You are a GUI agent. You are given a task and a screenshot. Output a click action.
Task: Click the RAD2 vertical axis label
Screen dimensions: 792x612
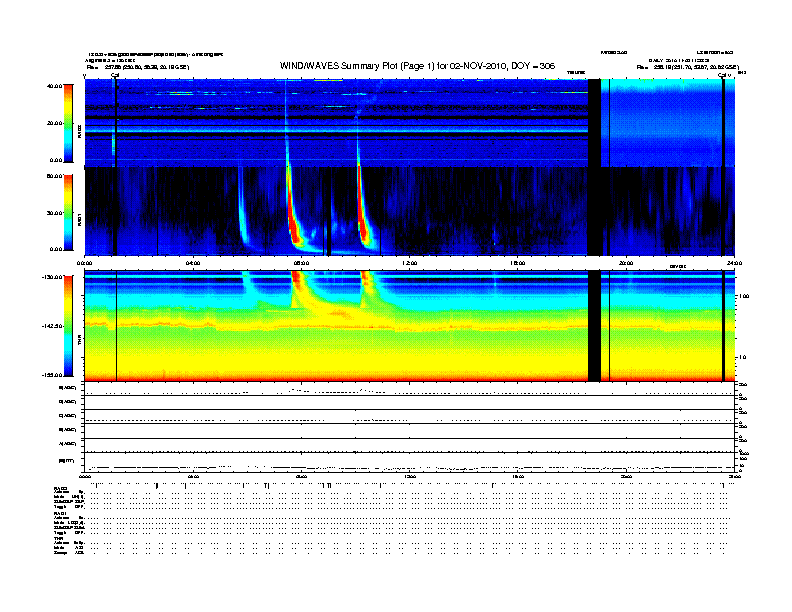click(x=79, y=131)
